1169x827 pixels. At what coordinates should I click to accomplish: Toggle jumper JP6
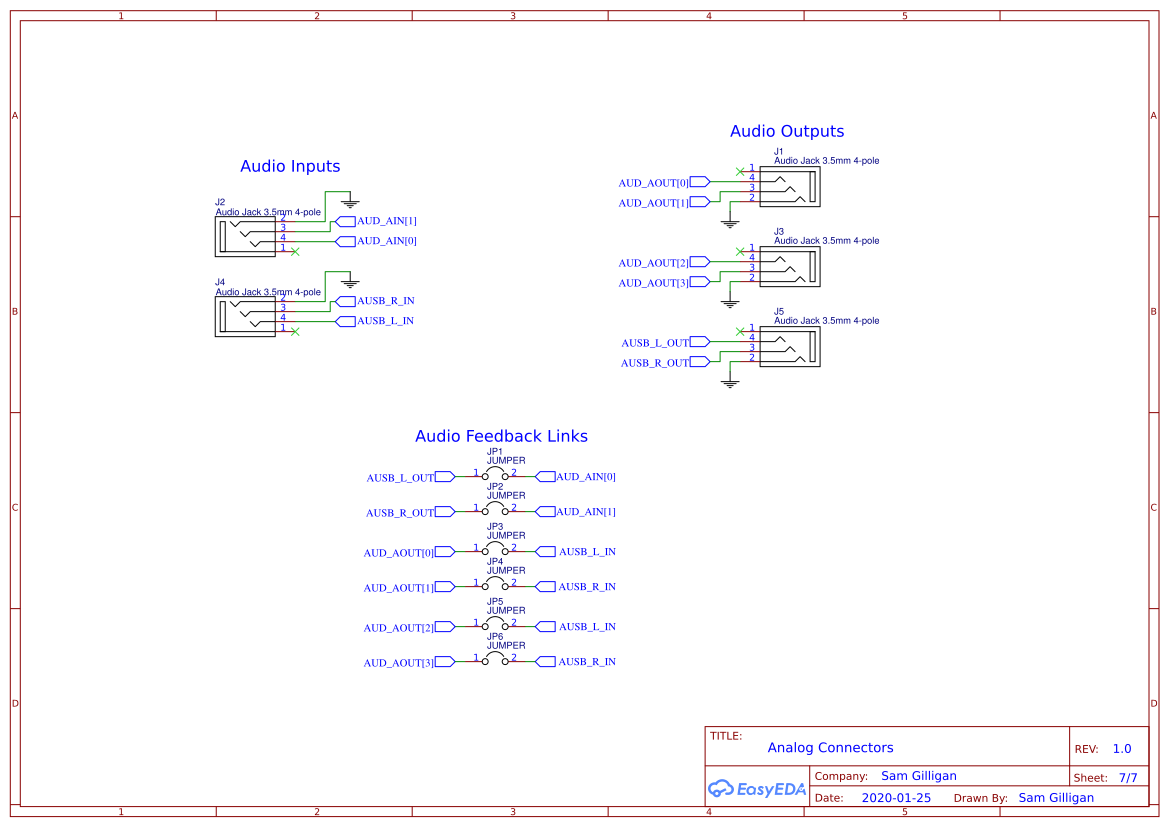tap(493, 656)
